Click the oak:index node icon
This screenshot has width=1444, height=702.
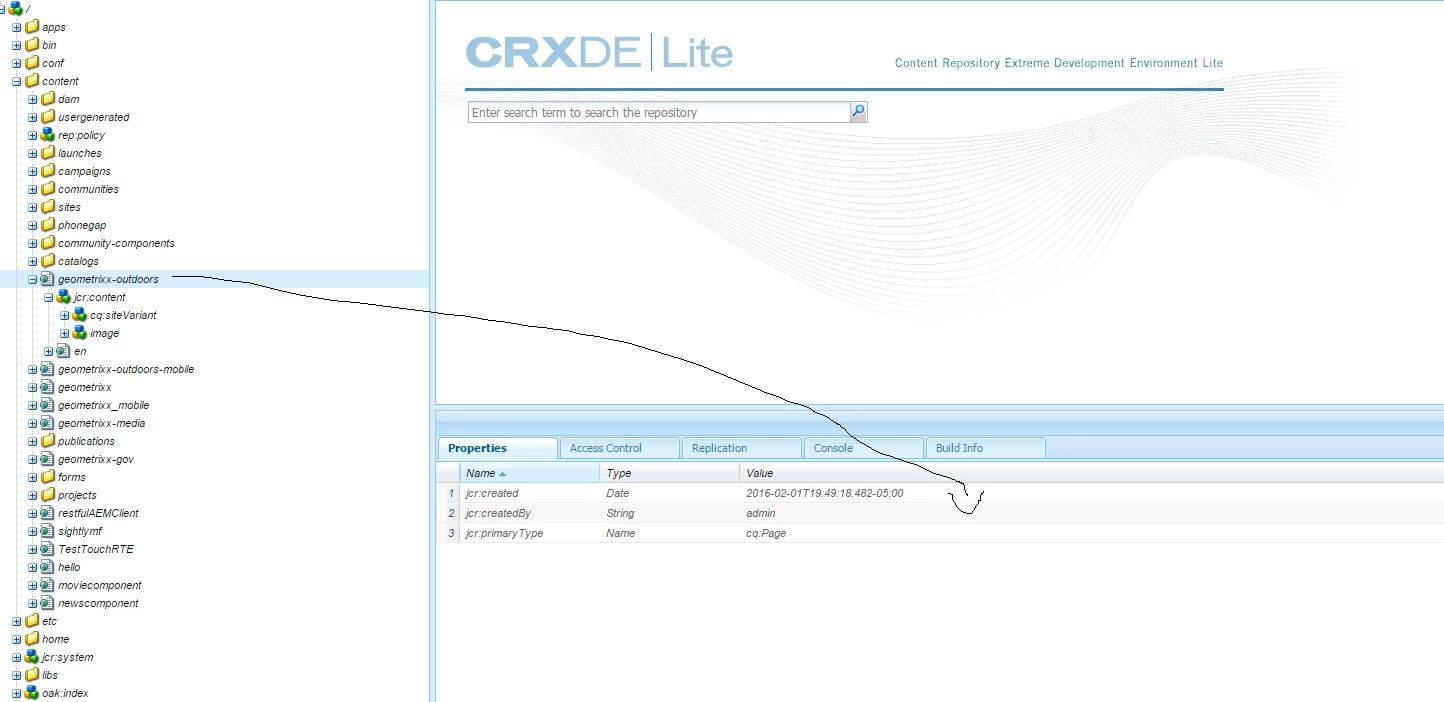pyautogui.click(x=32, y=693)
